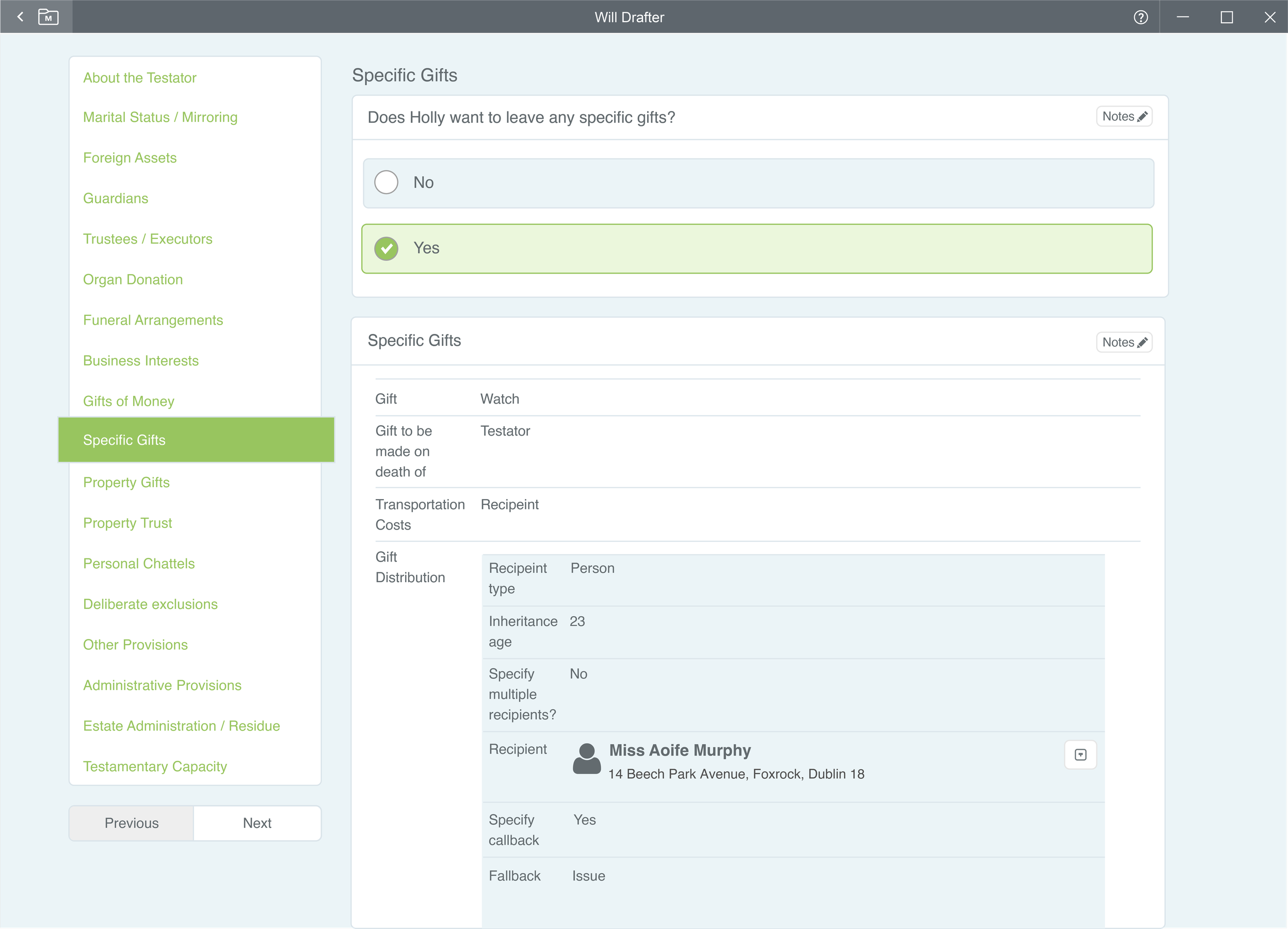Open the matter folder icon in title bar
The image size is (1288, 929).
[49, 17]
